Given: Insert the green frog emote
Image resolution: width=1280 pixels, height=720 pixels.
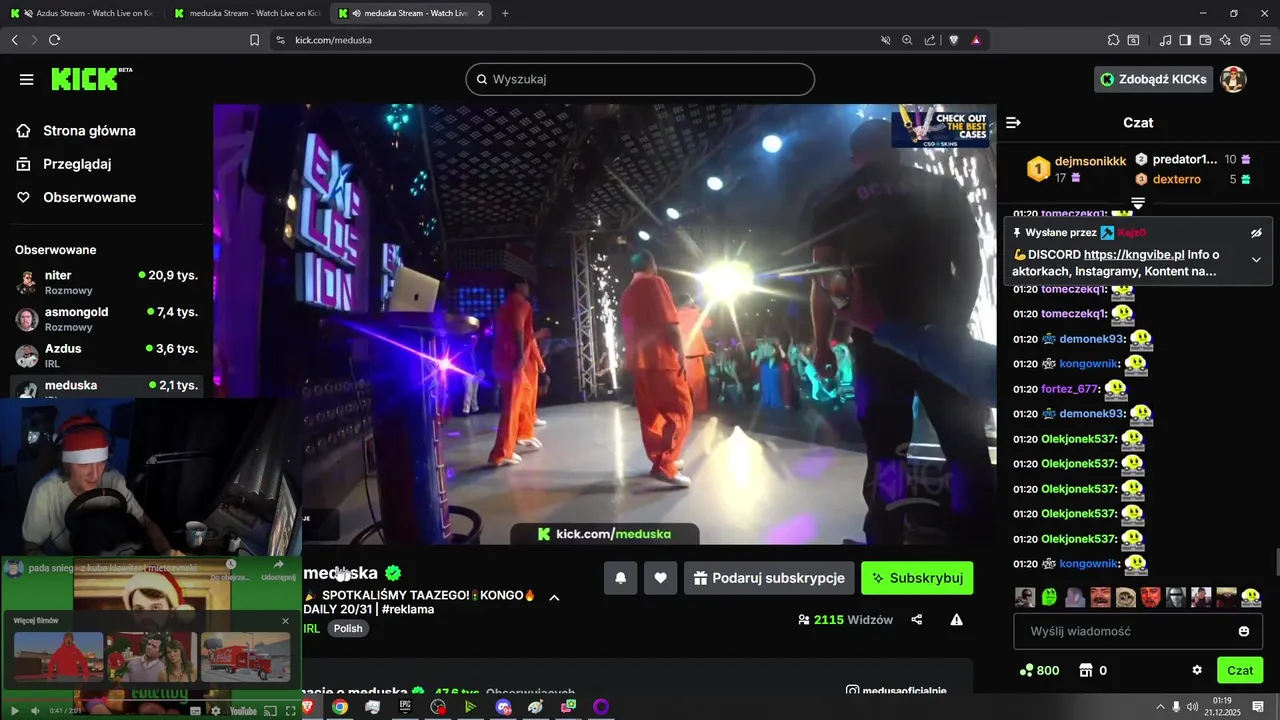Looking at the screenshot, I should pos(1049,597).
